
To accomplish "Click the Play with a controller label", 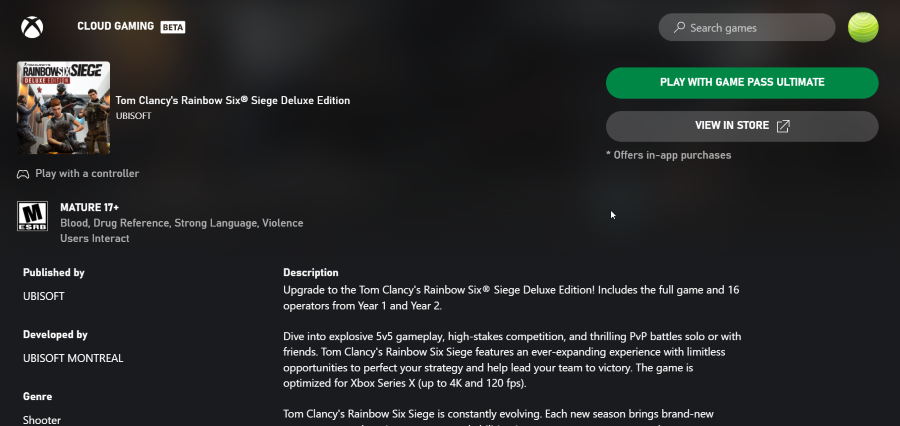I will [x=87, y=173].
